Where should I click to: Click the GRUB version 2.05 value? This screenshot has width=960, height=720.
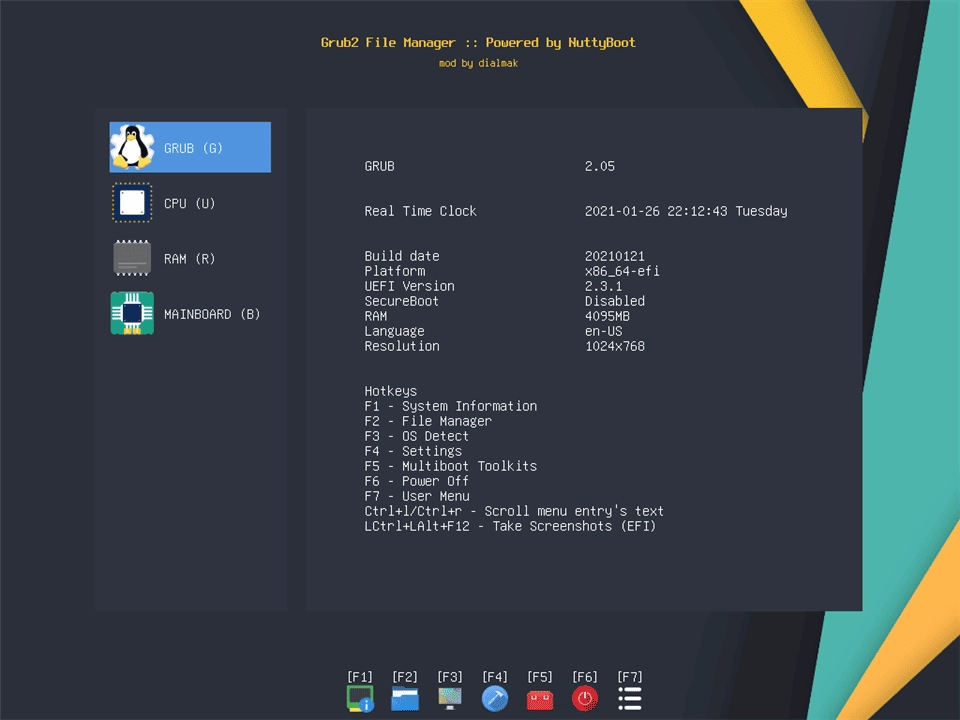click(599, 166)
